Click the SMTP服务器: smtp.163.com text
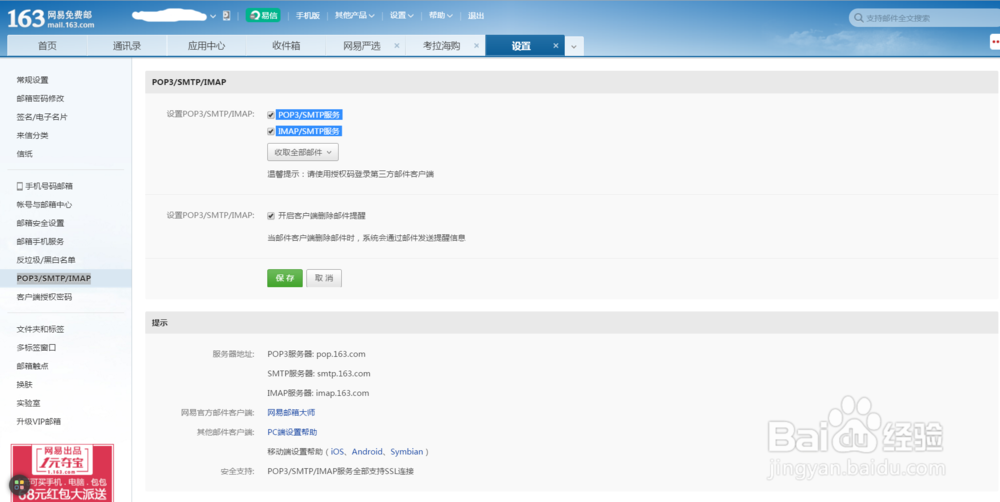The image size is (1000, 502). [x=319, y=374]
